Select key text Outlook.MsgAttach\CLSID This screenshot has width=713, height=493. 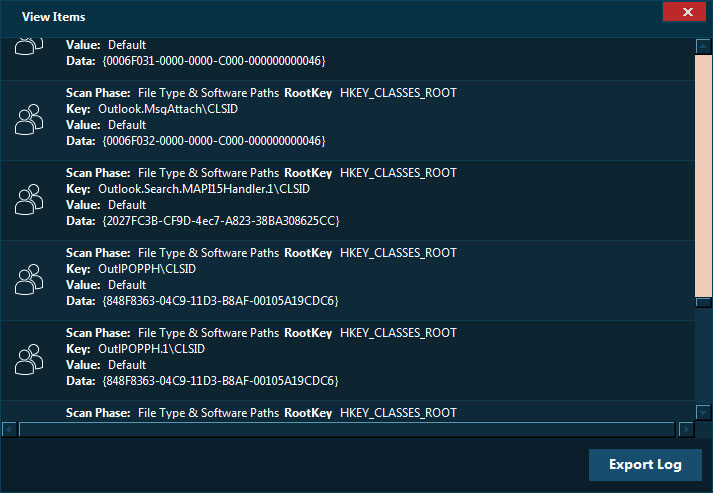168,109
